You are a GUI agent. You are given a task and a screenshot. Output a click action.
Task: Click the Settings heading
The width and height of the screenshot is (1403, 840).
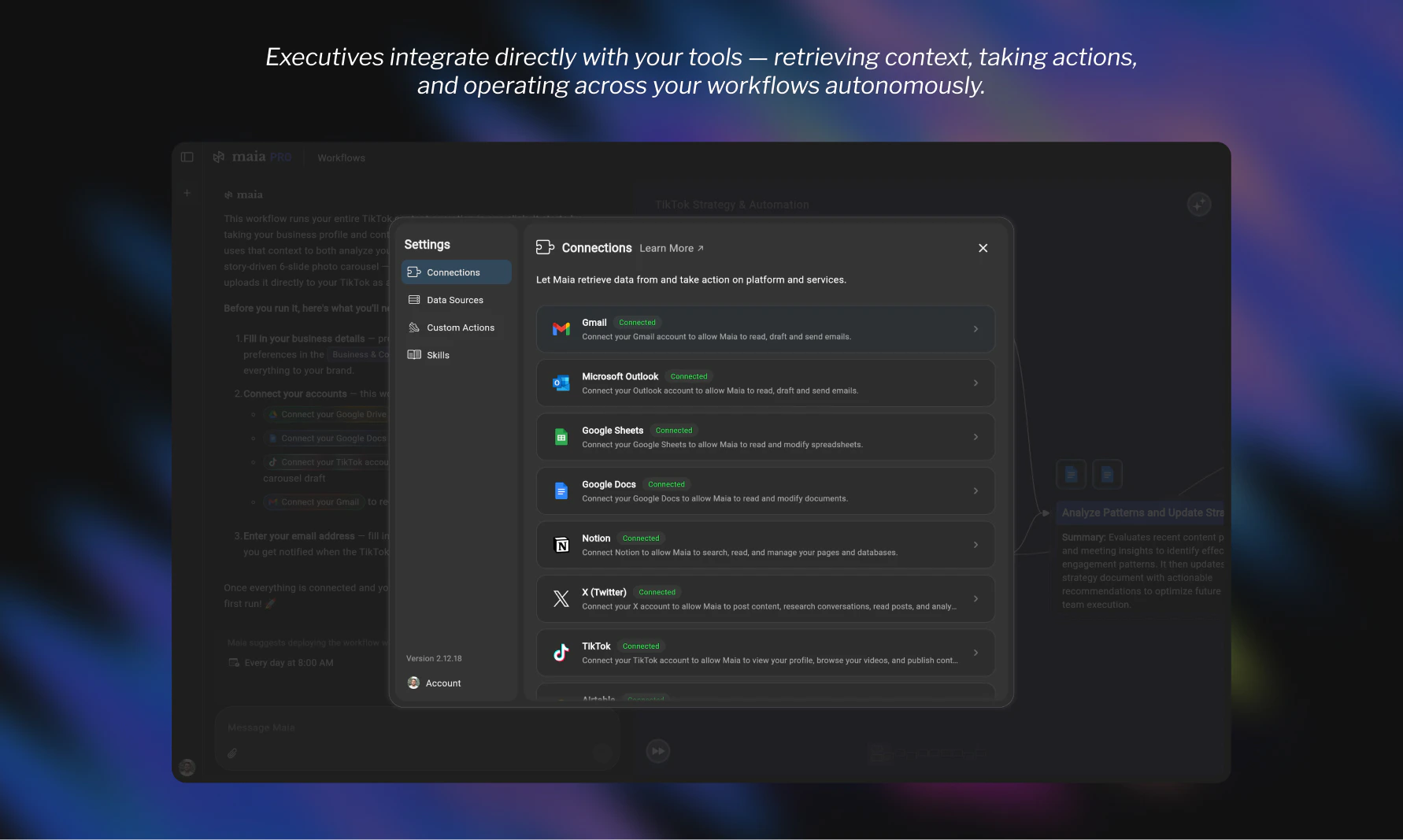click(428, 245)
